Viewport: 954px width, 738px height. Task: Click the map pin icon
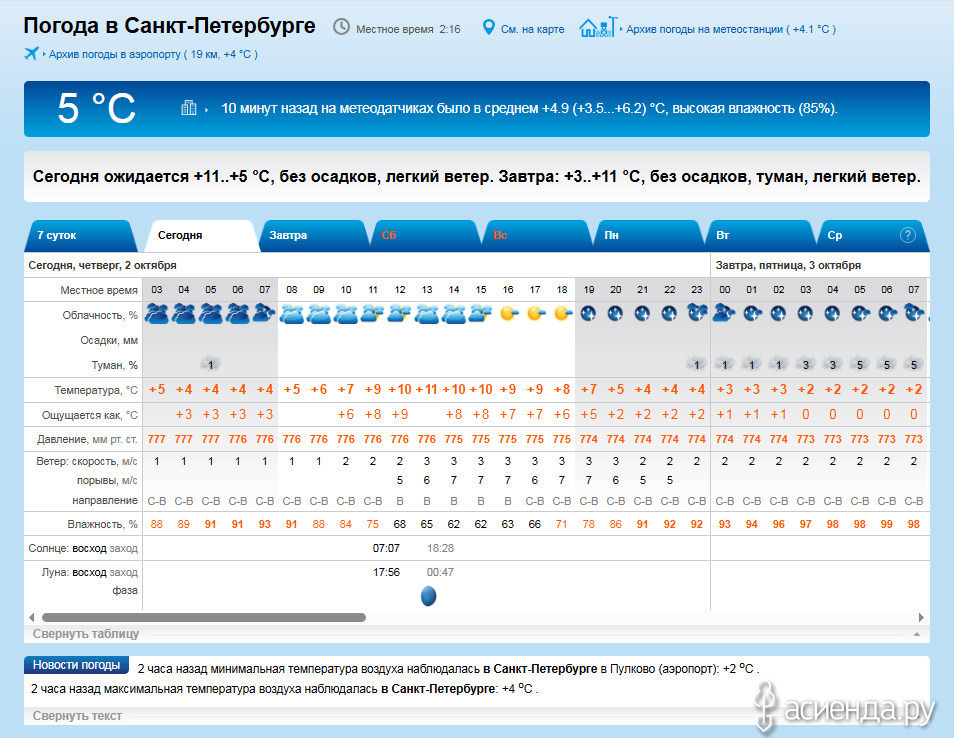[489, 27]
